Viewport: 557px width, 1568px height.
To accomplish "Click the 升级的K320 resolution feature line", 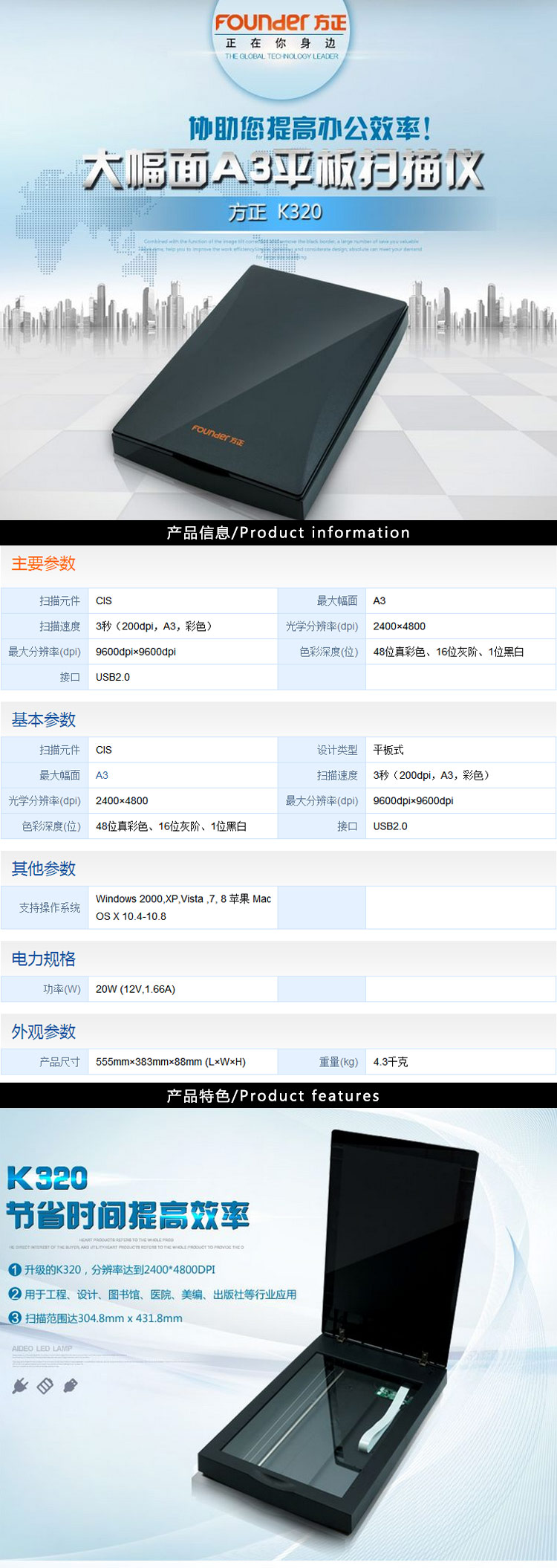I will 120,1269.
